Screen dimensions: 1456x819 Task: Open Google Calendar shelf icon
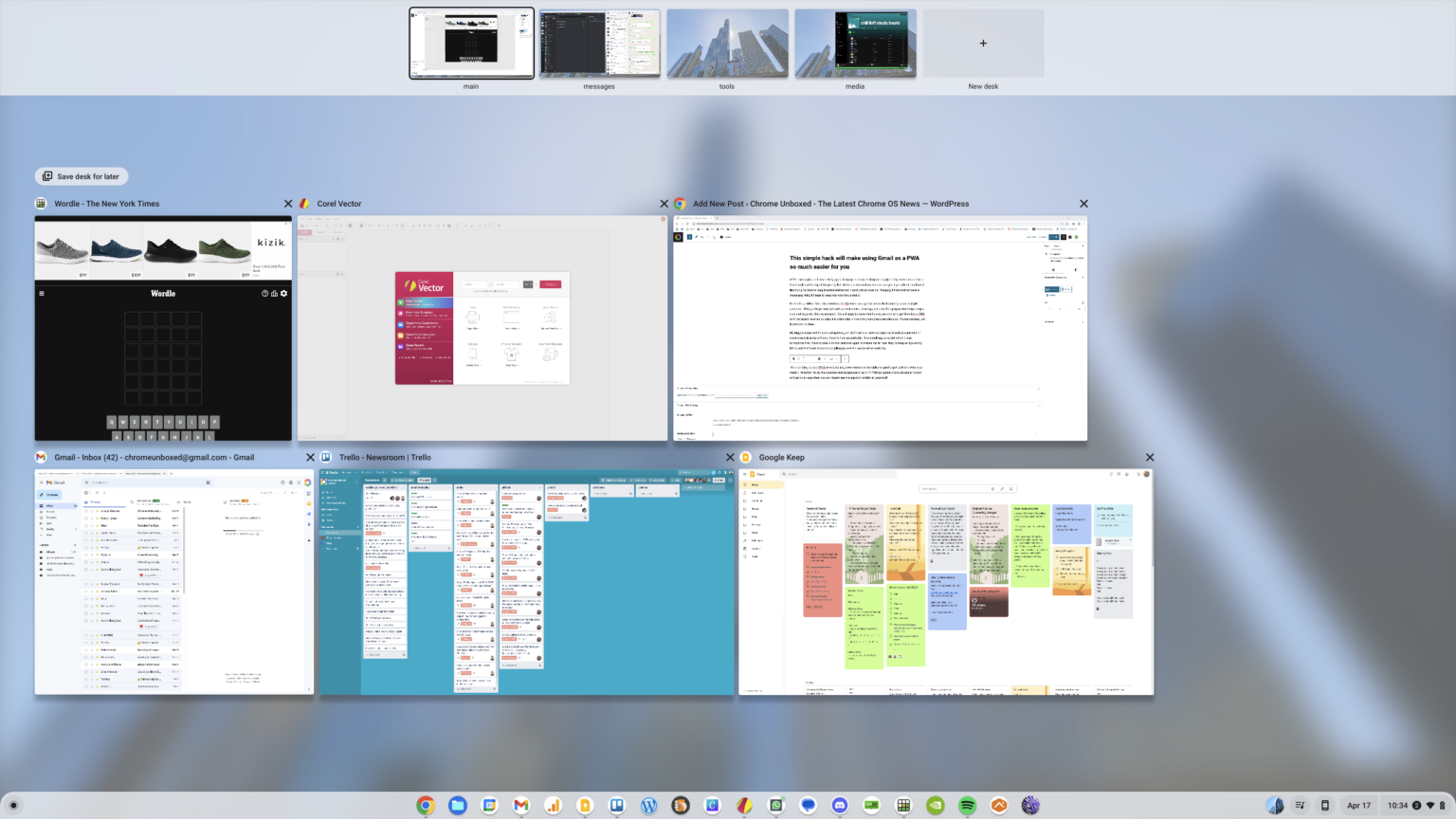489,806
